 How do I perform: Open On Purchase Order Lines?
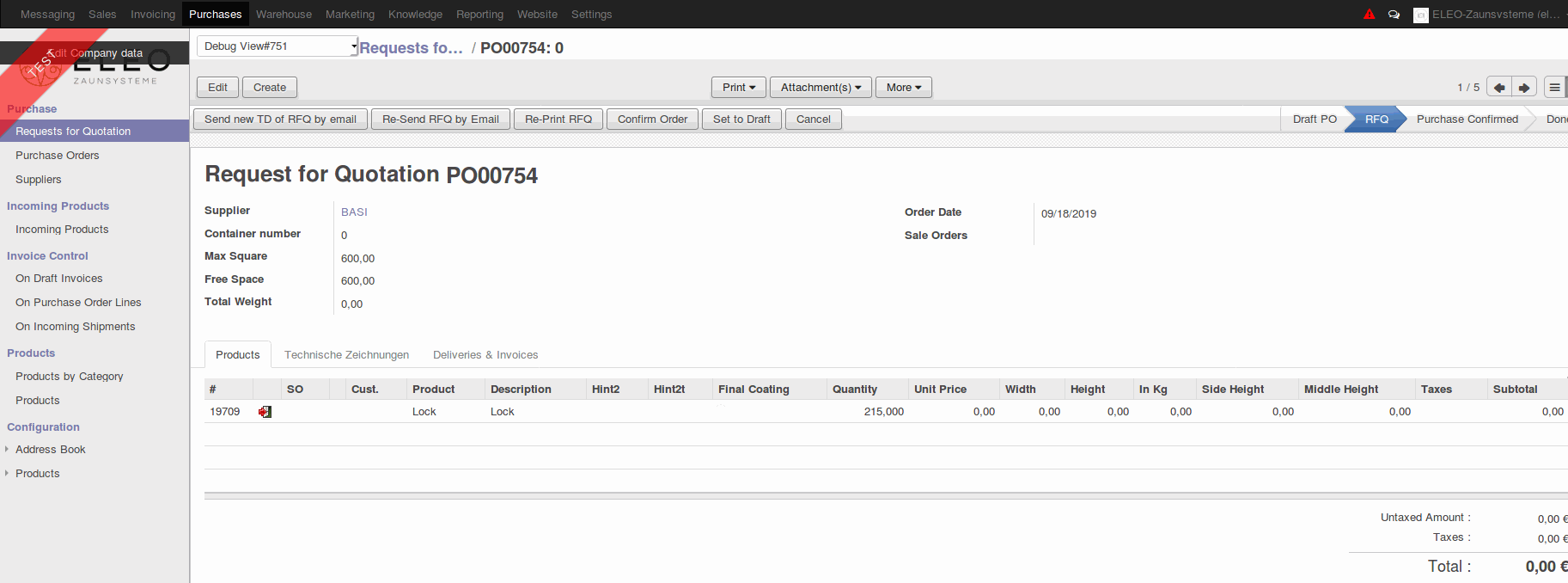click(78, 303)
